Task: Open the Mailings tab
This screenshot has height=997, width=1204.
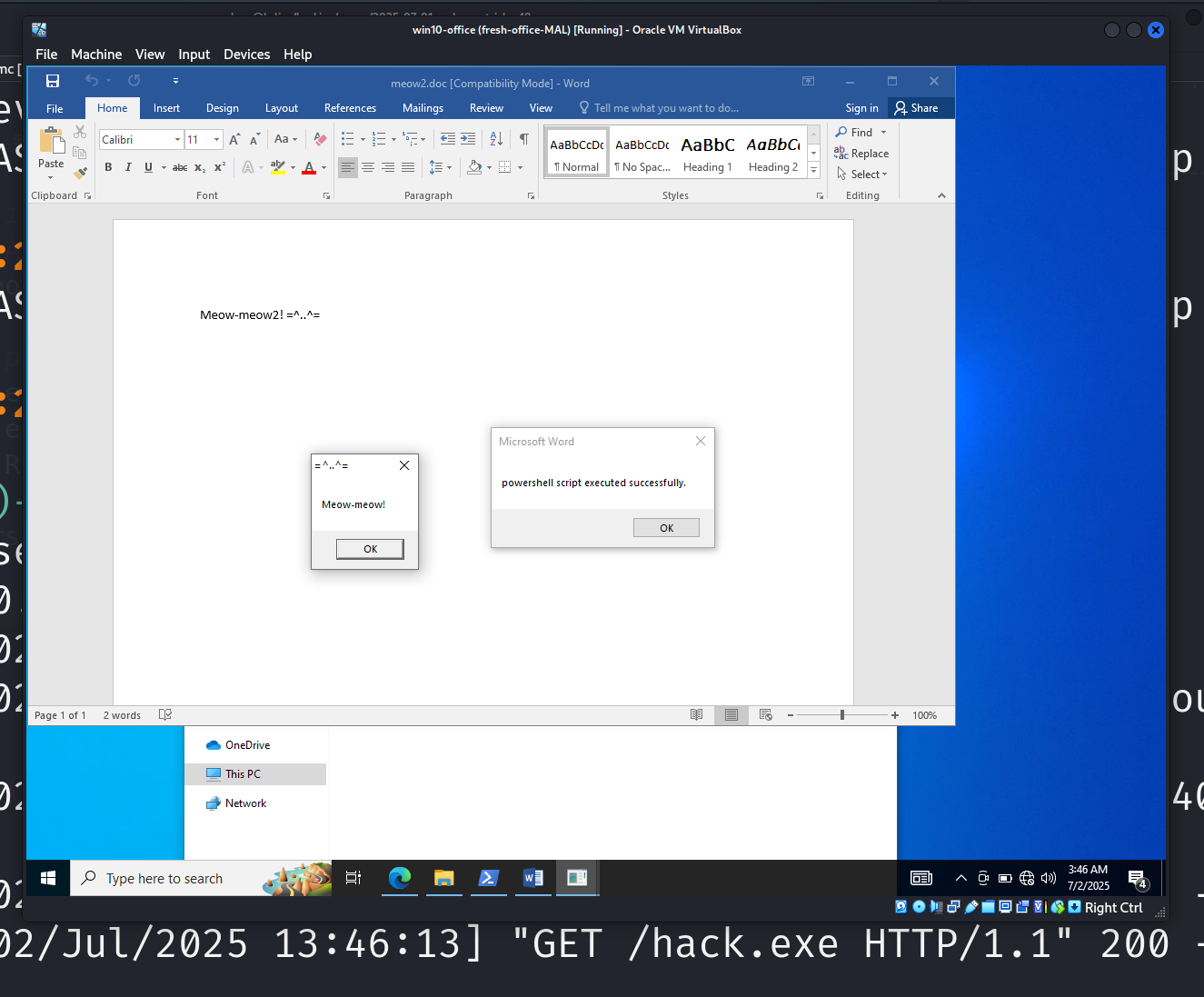Action: coord(423,108)
